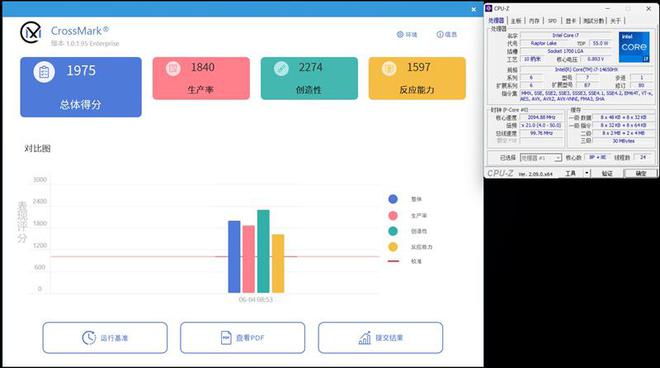Switch to the 显卡 tab in CPU-Z
This screenshot has height=368, width=660.
pos(571,21)
